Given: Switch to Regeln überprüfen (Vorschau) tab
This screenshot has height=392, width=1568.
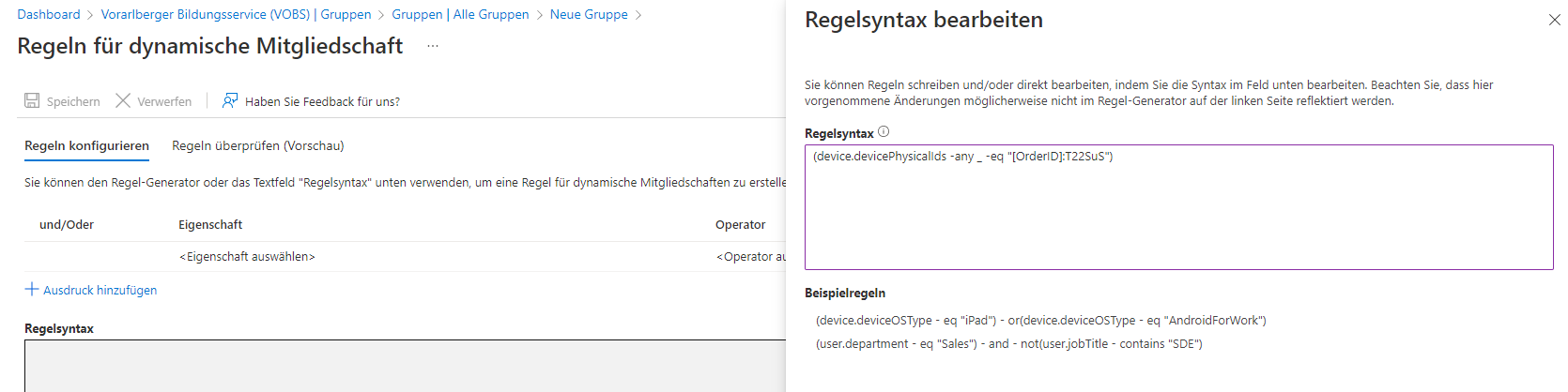Looking at the screenshot, I should 258,146.
